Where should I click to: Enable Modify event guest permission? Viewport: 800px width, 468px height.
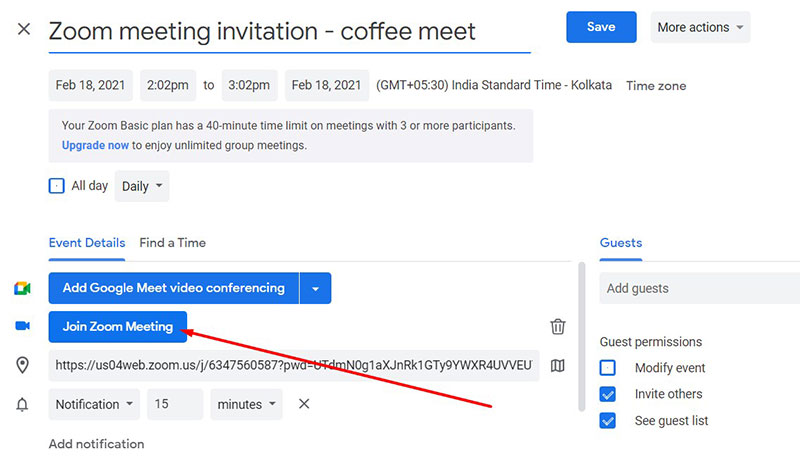coord(608,367)
